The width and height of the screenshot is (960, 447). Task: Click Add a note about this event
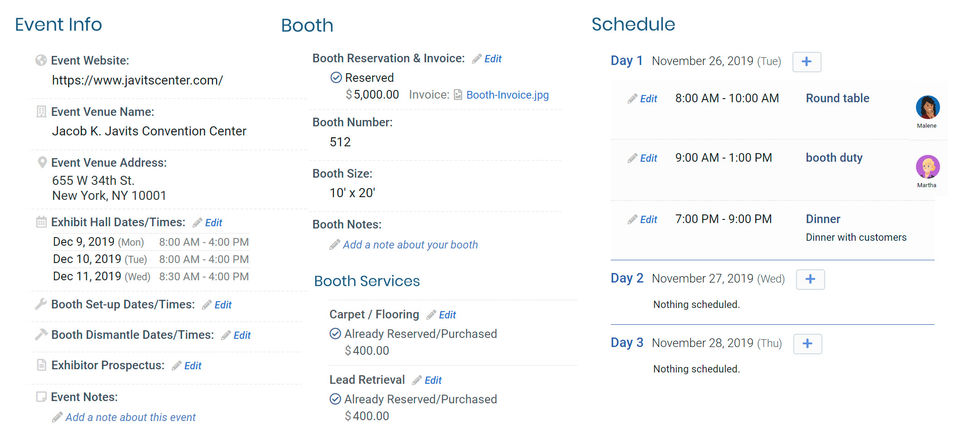click(130, 417)
